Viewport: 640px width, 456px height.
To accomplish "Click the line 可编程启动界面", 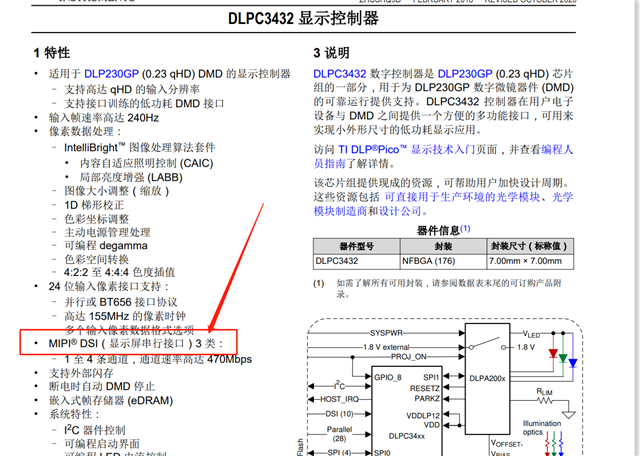I will 102,444.
